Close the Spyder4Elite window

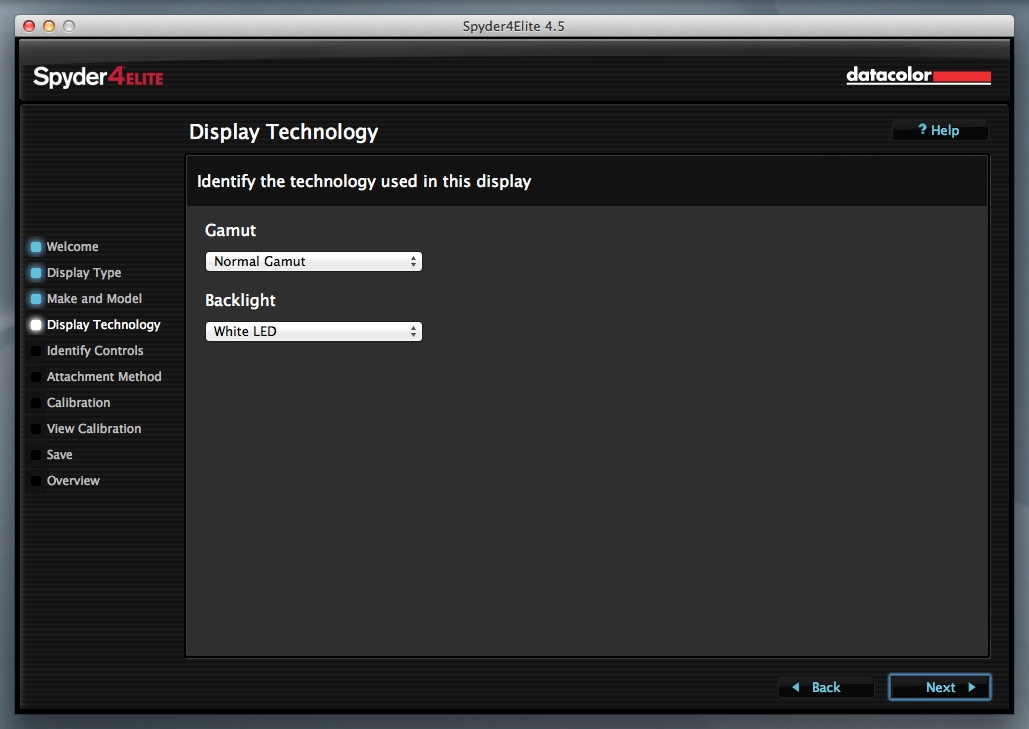click(28, 26)
